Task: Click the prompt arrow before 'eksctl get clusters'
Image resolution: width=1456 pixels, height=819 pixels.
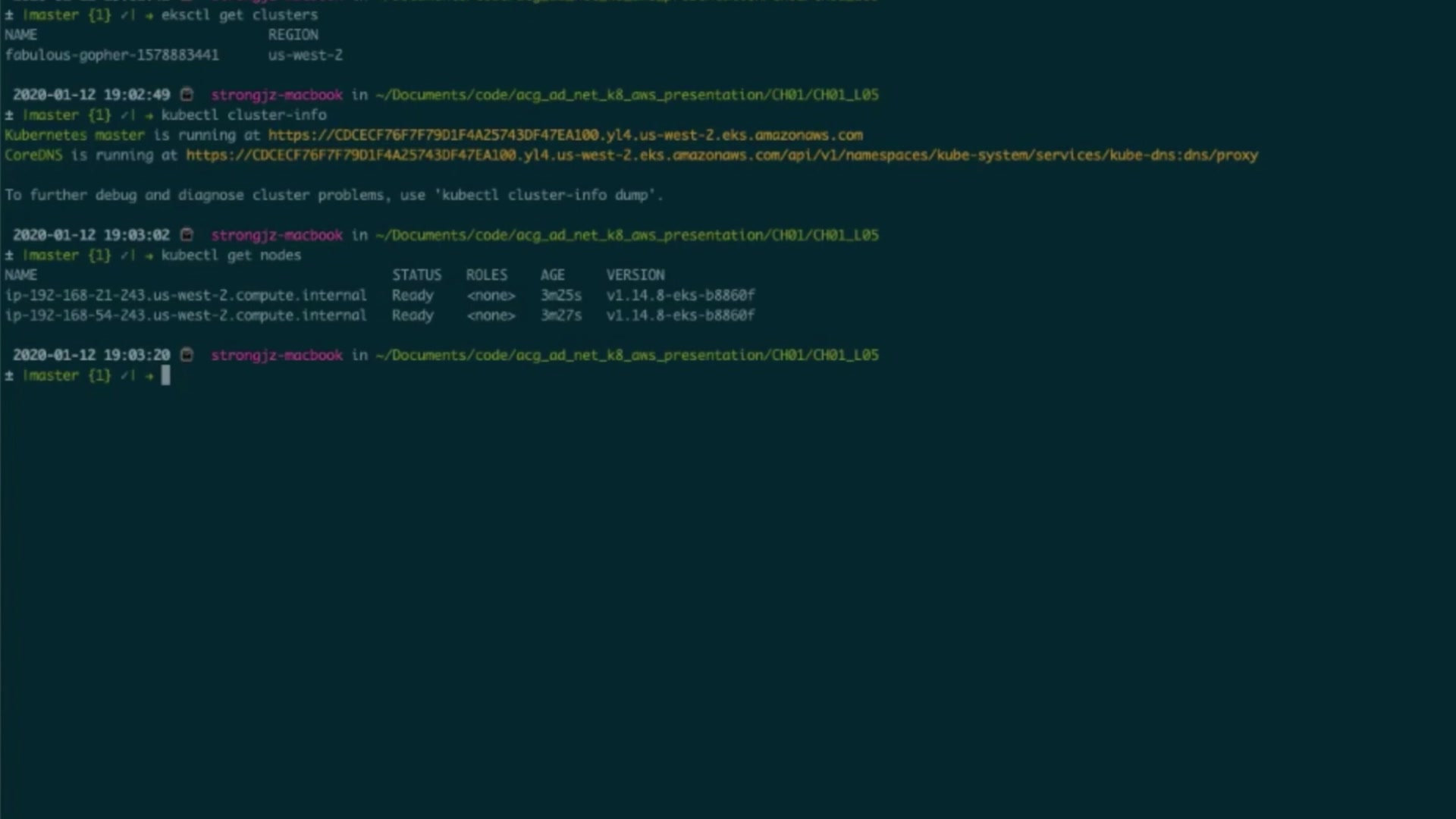Action: 149,15
